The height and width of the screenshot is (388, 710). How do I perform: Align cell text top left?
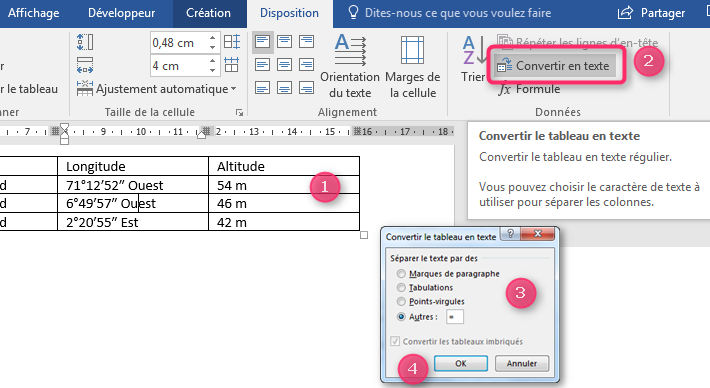pos(263,42)
